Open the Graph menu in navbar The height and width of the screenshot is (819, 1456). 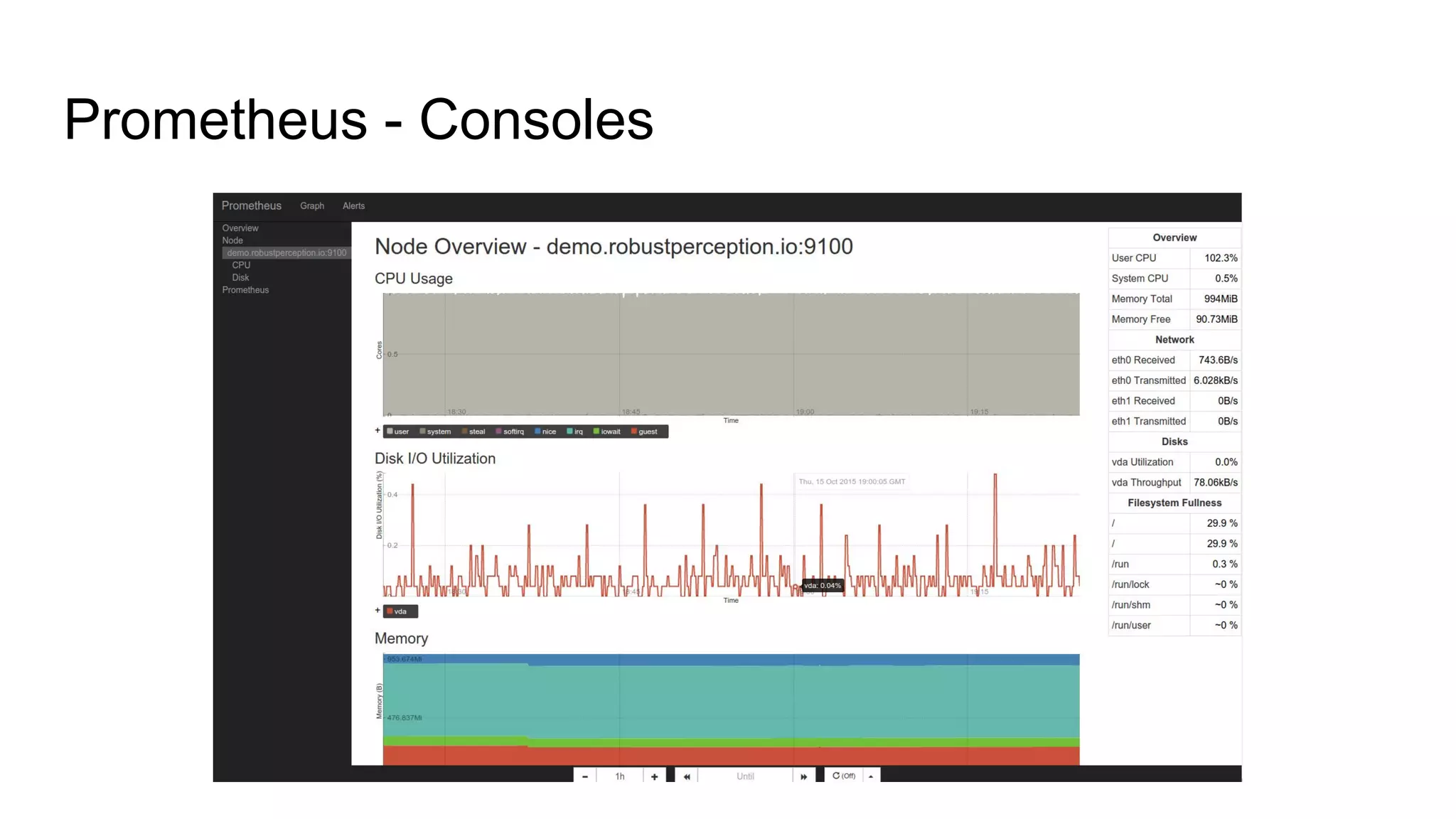click(311, 205)
